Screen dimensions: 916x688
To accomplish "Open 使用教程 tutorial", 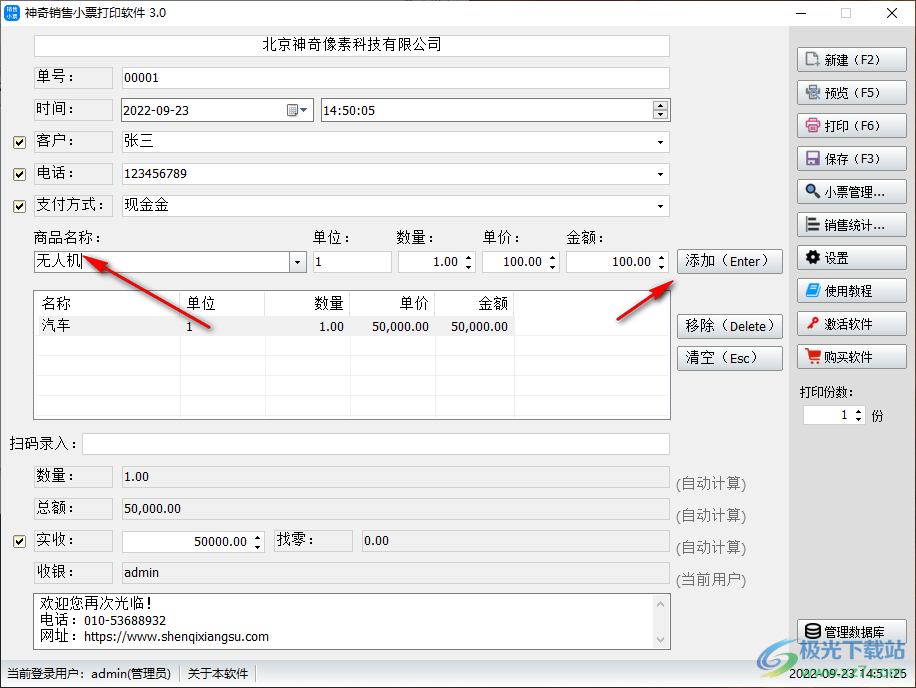I will click(x=851, y=291).
